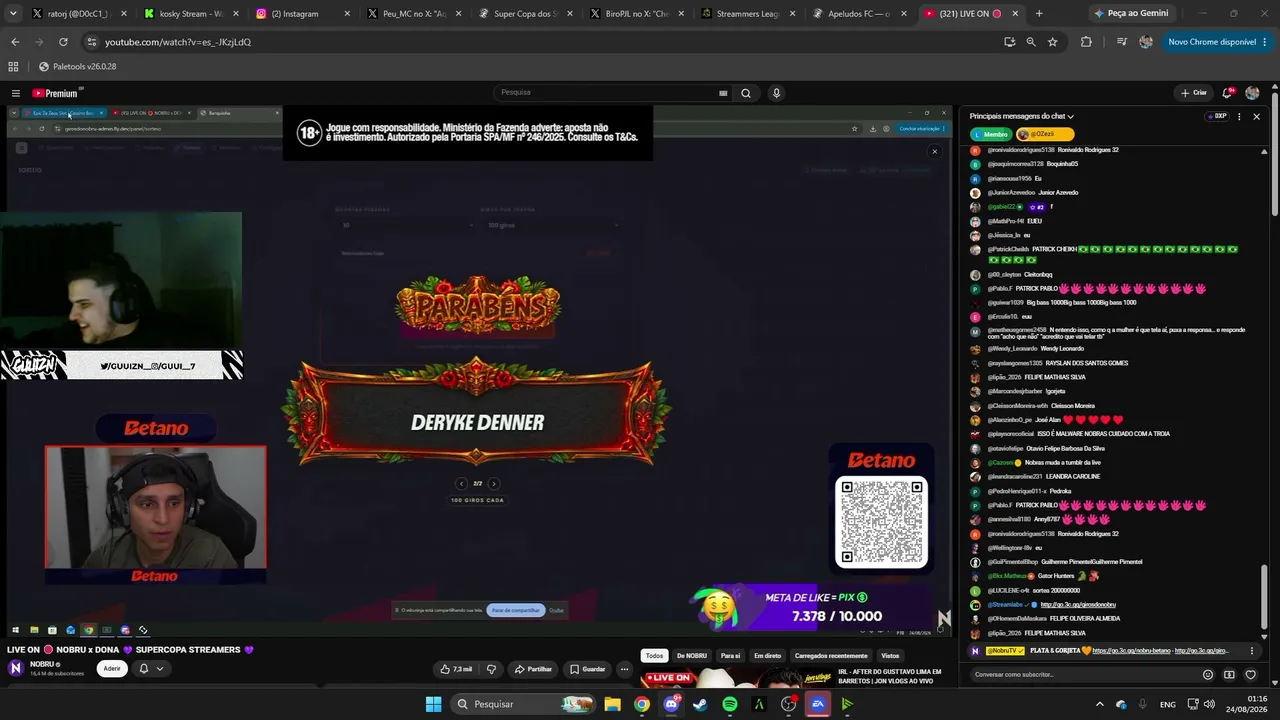Open the YouTube guide hamburger menu

16,93
